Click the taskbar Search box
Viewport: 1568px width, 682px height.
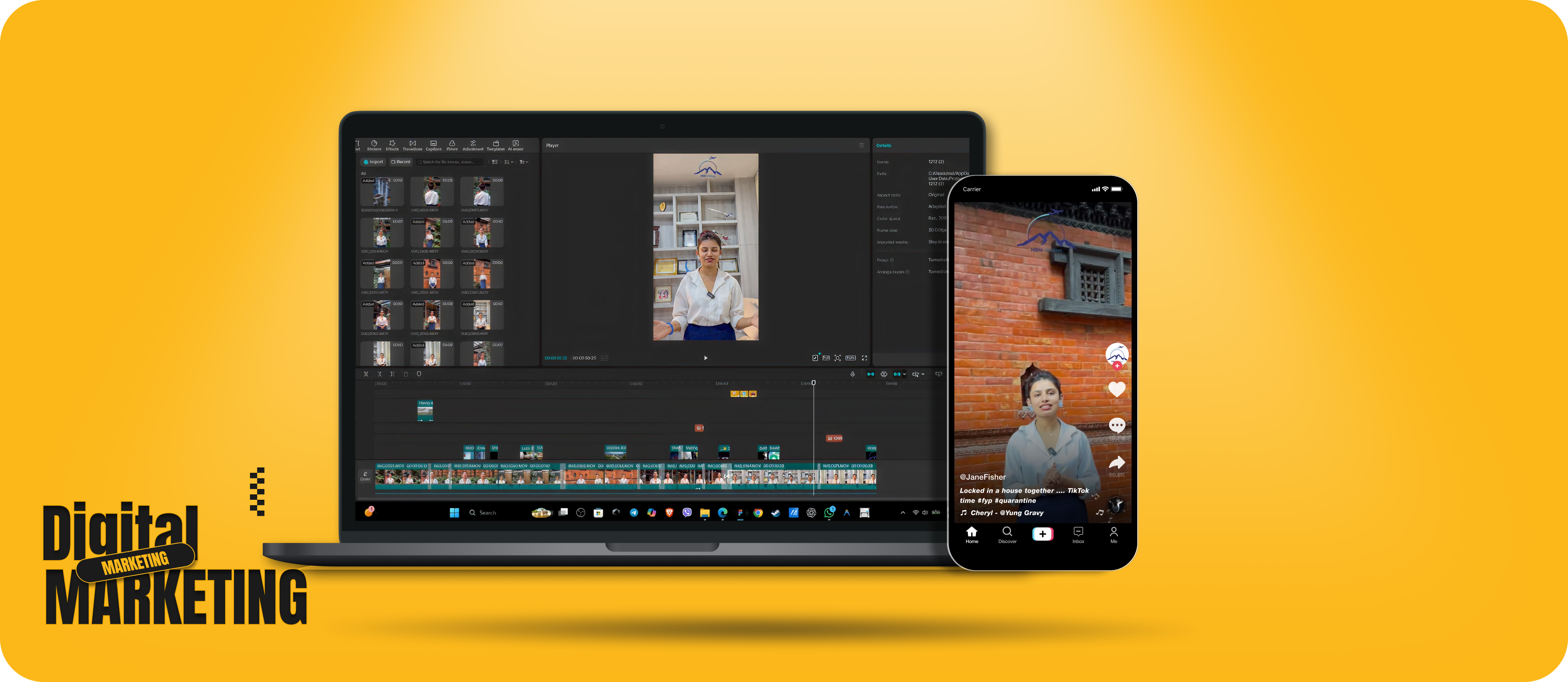coord(483,513)
